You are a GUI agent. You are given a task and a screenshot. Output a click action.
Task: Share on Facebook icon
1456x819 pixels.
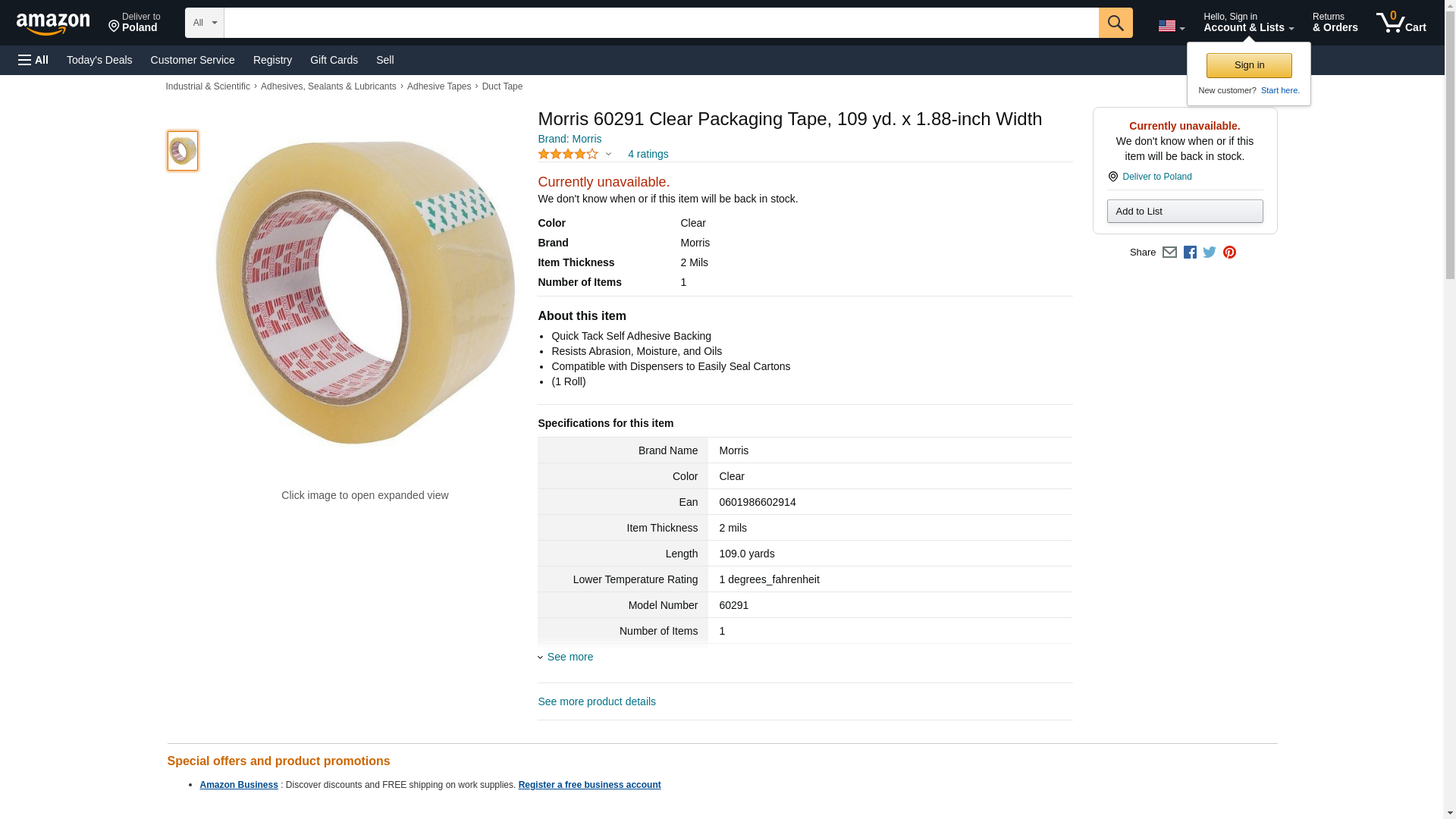(1190, 253)
